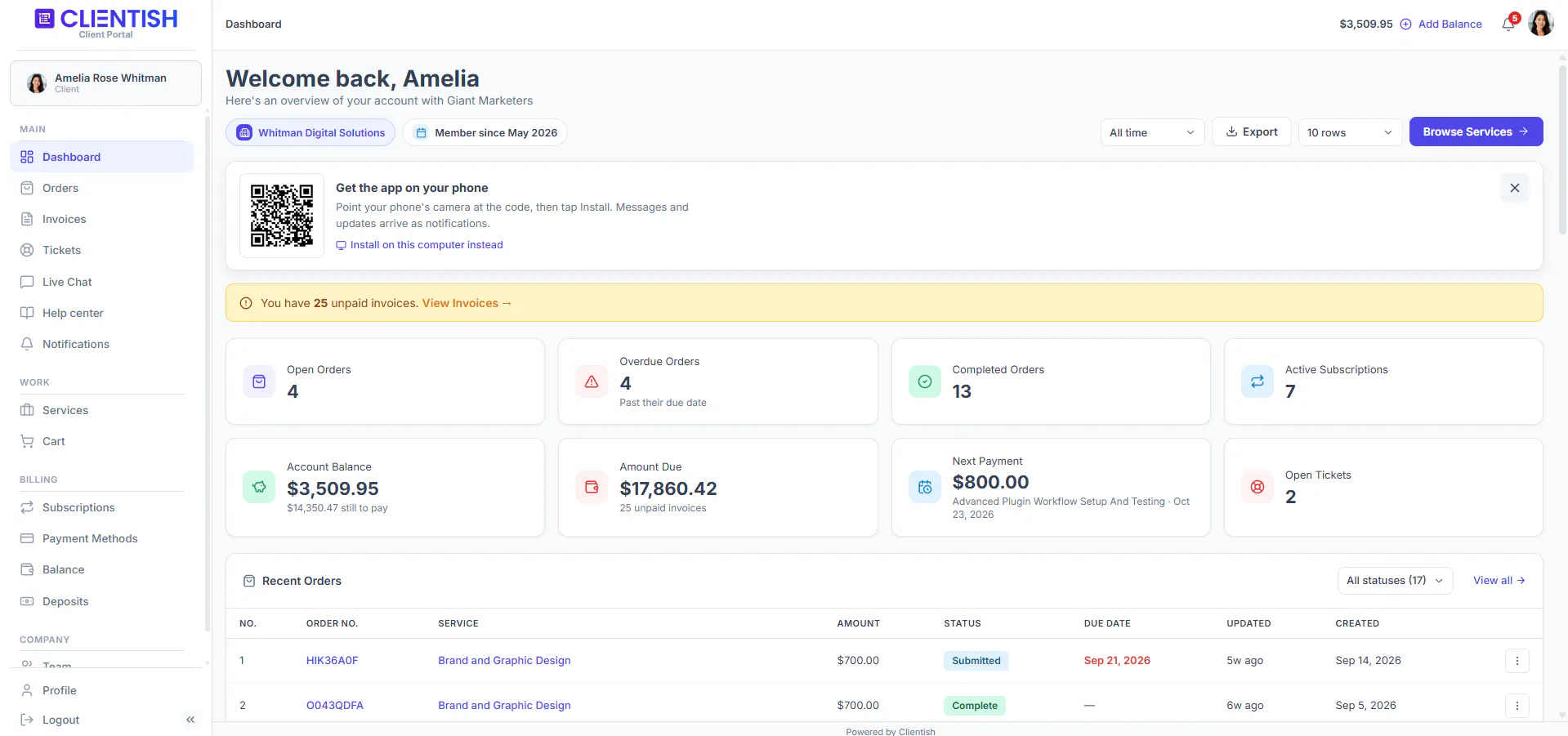
Task: Open row actions for order O043QDFA
Action: (1517, 706)
